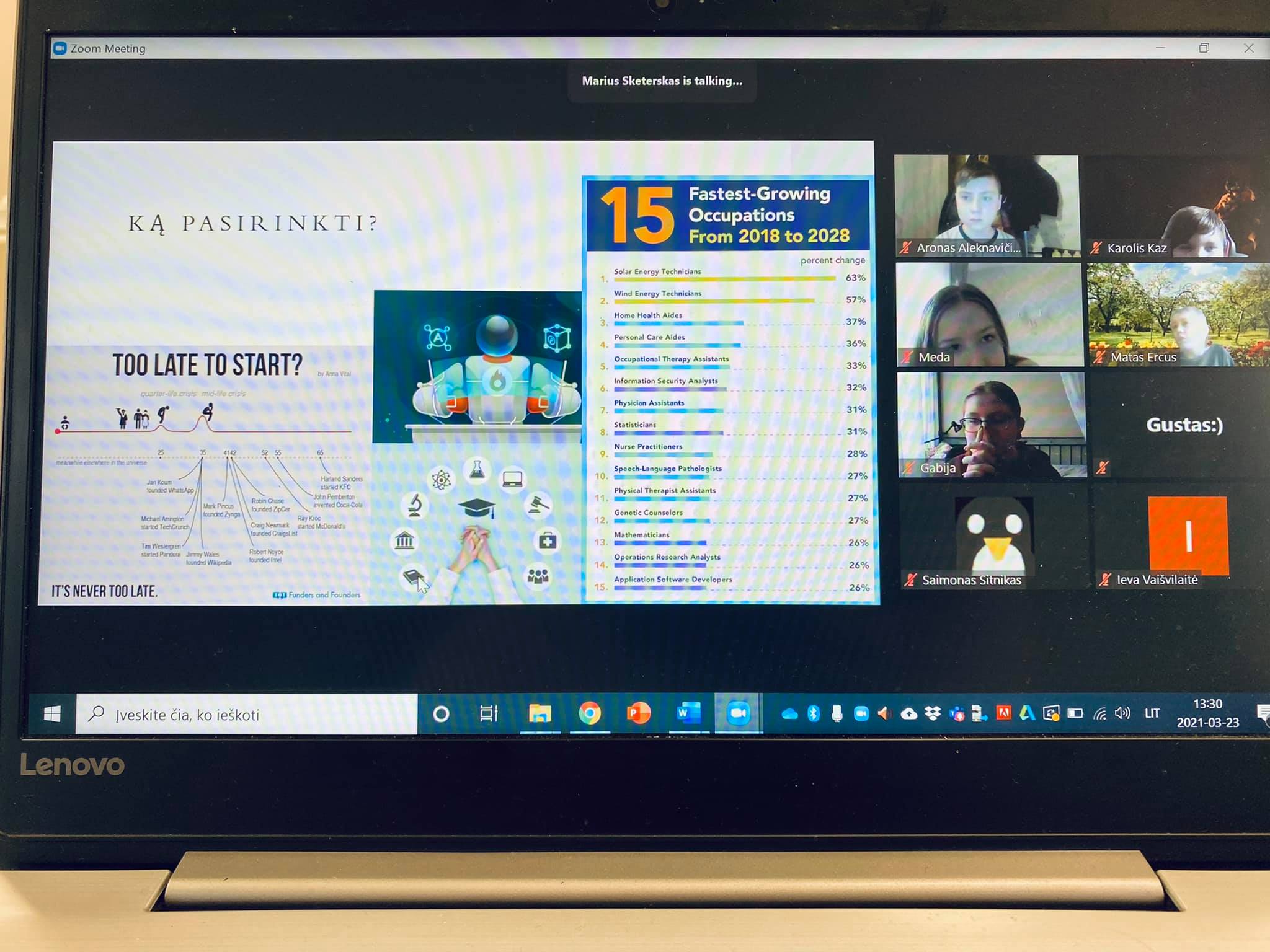This screenshot has width=1270, height=952.
Task: Click the Windows Start button
Action: tap(53, 714)
